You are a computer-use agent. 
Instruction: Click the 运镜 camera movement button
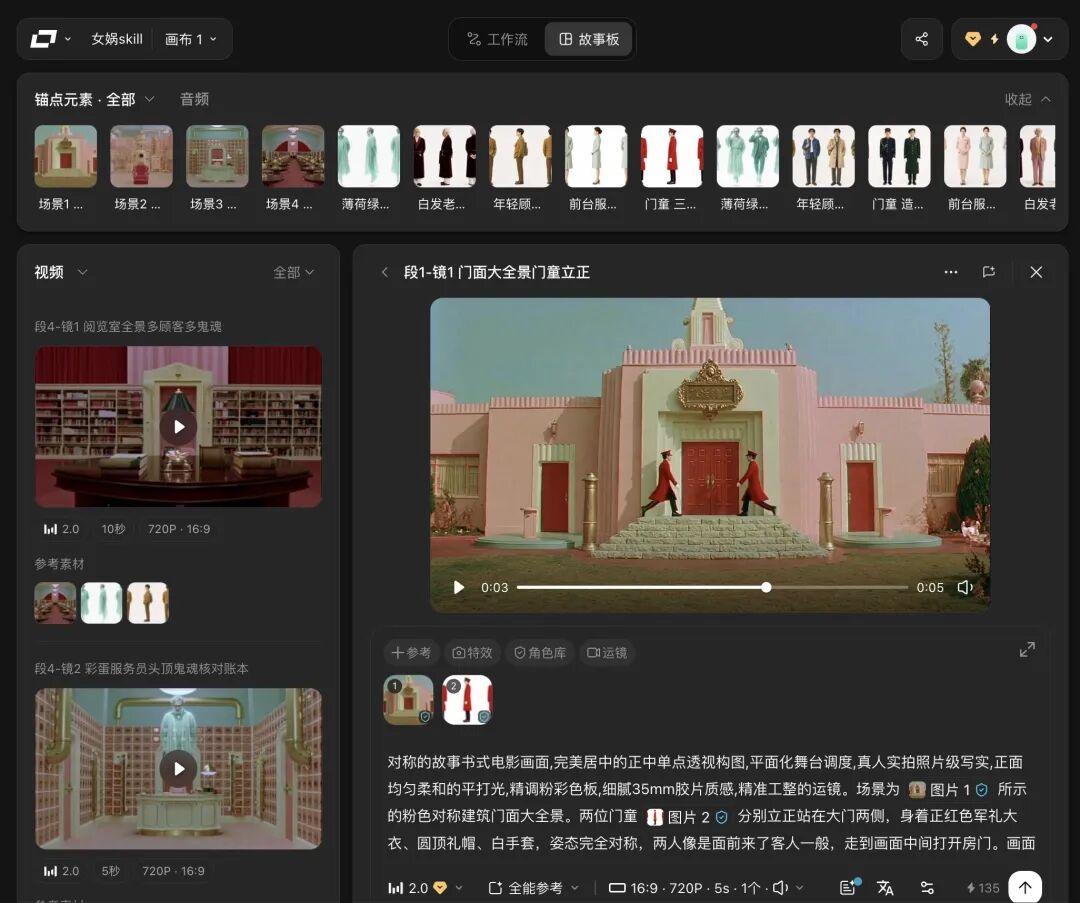607,652
